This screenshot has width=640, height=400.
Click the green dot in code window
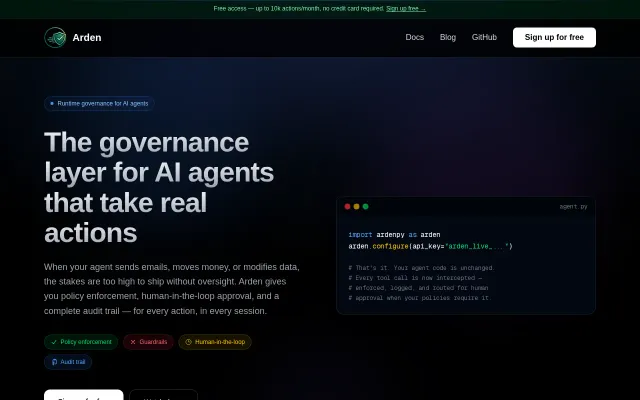(366, 207)
